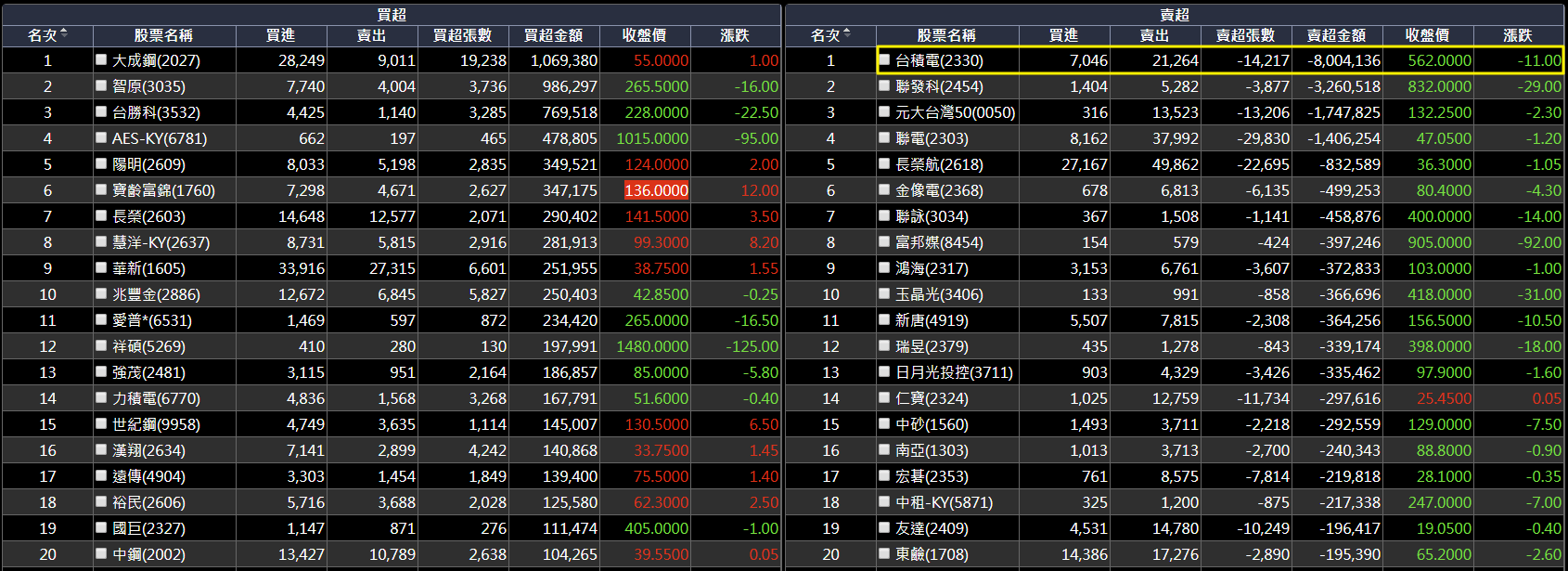This screenshot has width=1568, height=571.
Task: Open stock 漢翔(2634)
Action: 148,450
